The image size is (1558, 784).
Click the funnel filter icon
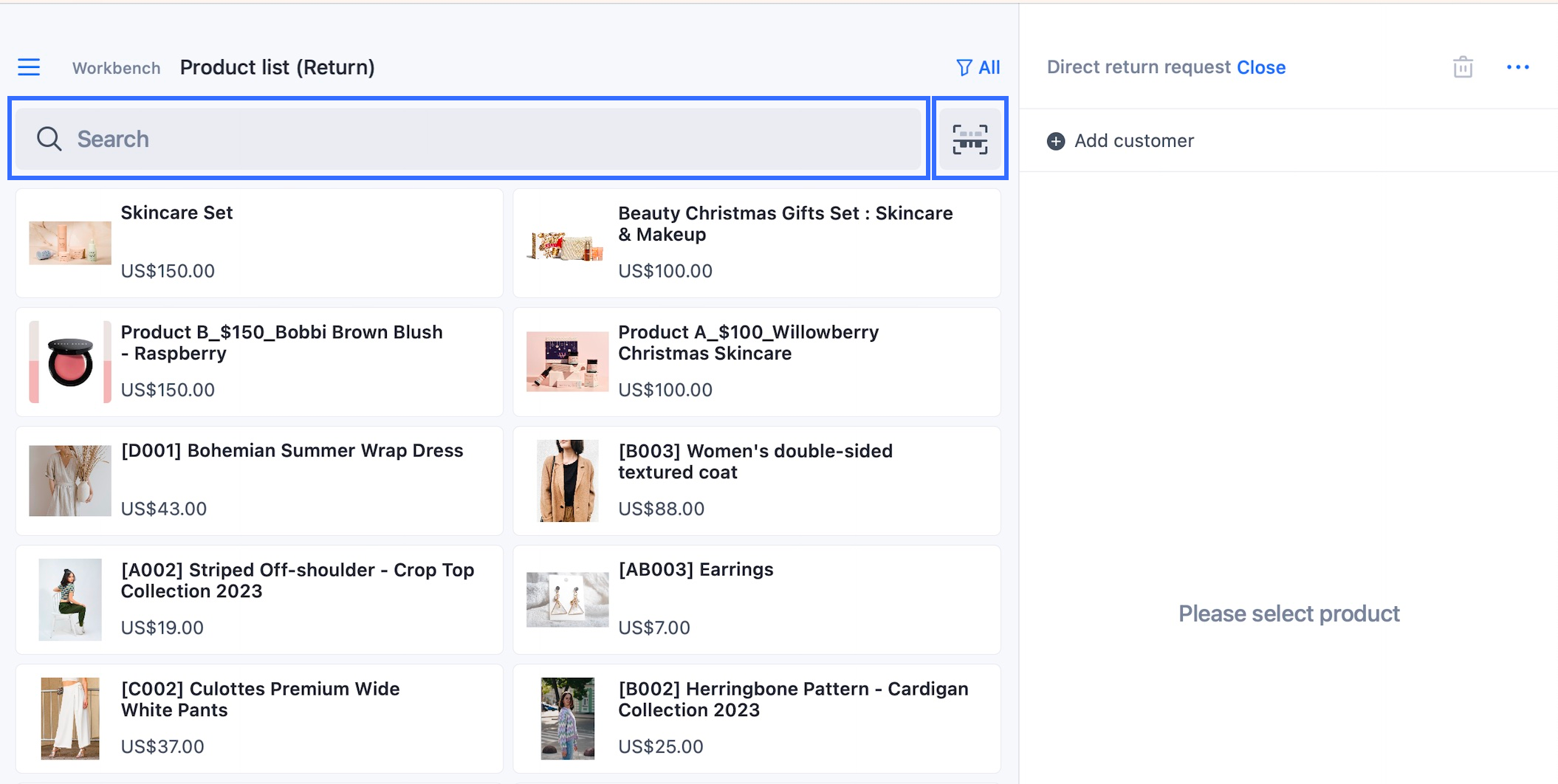pyautogui.click(x=964, y=68)
